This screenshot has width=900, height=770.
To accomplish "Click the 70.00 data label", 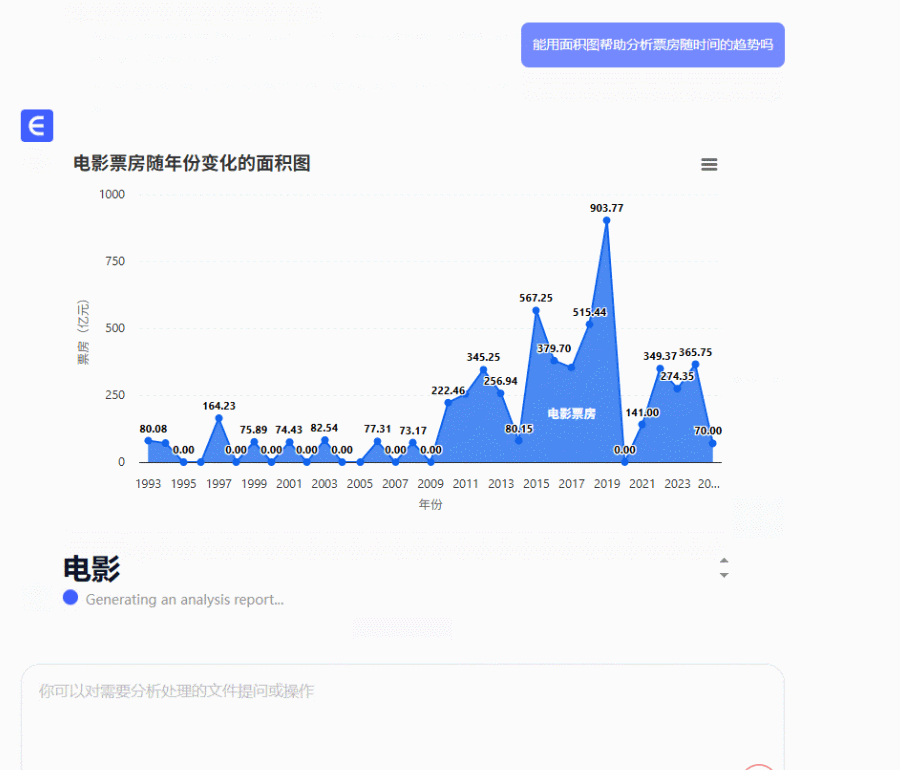I will tap(708, 430).
